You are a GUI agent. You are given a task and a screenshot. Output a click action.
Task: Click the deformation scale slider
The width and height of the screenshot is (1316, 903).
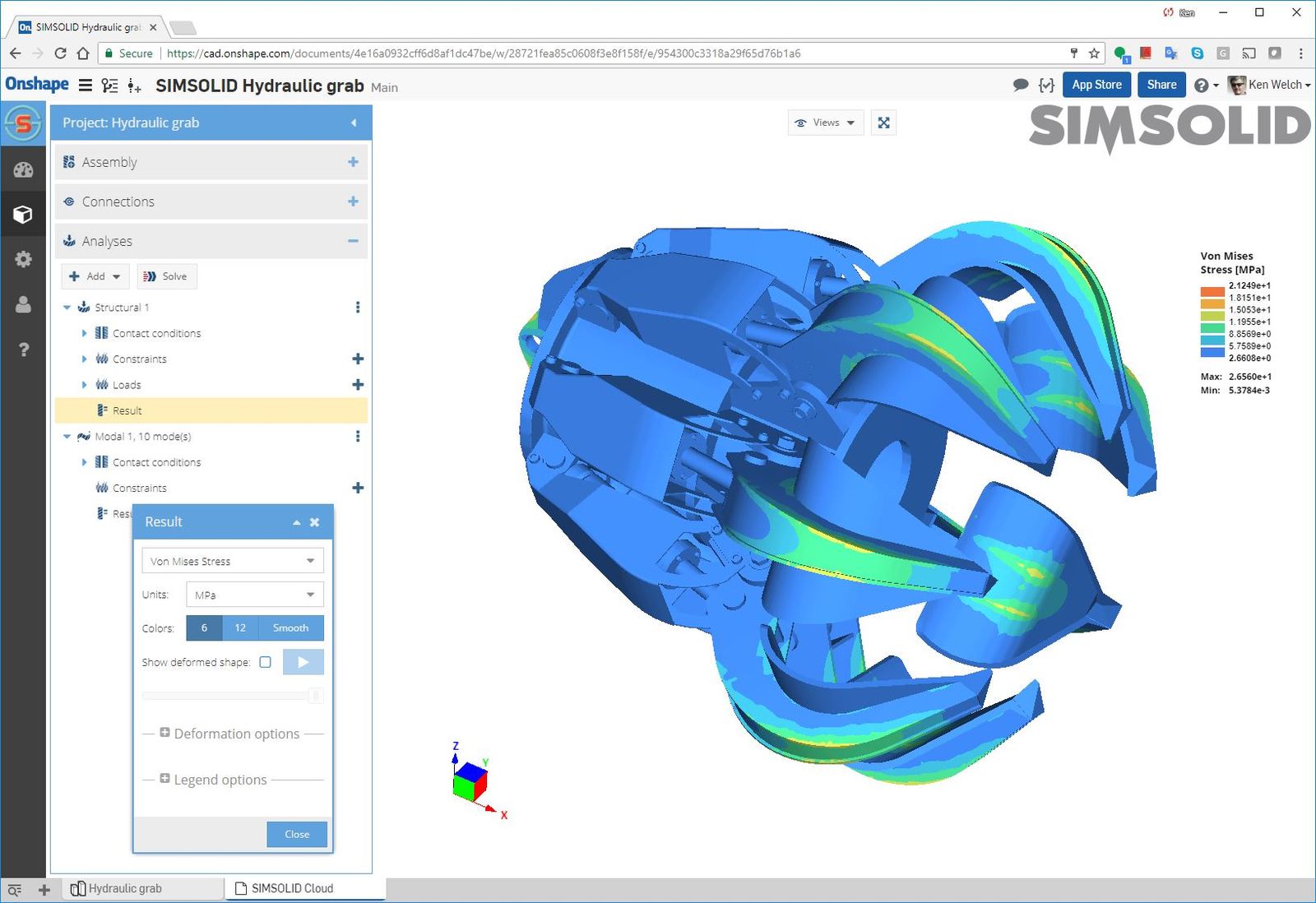tap(232, 697)
